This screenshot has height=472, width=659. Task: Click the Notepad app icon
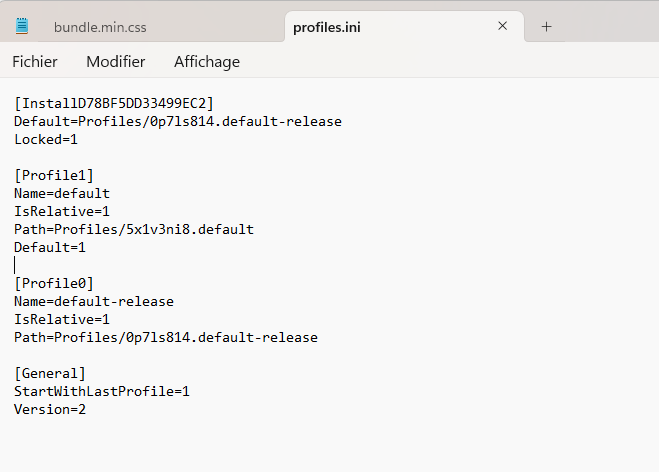pyautogui.click(x=22, y=26)
